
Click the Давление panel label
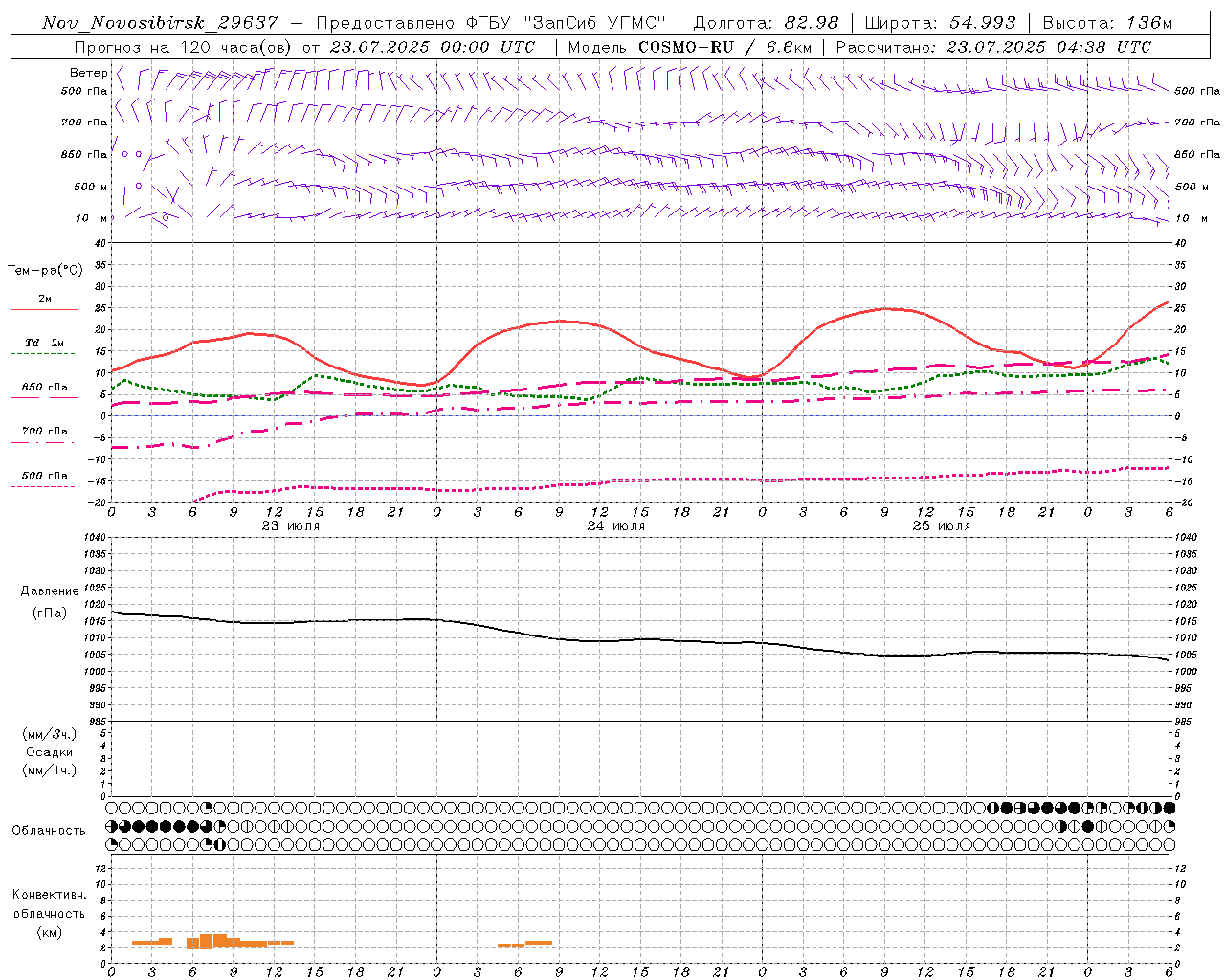tap(50, 591)
